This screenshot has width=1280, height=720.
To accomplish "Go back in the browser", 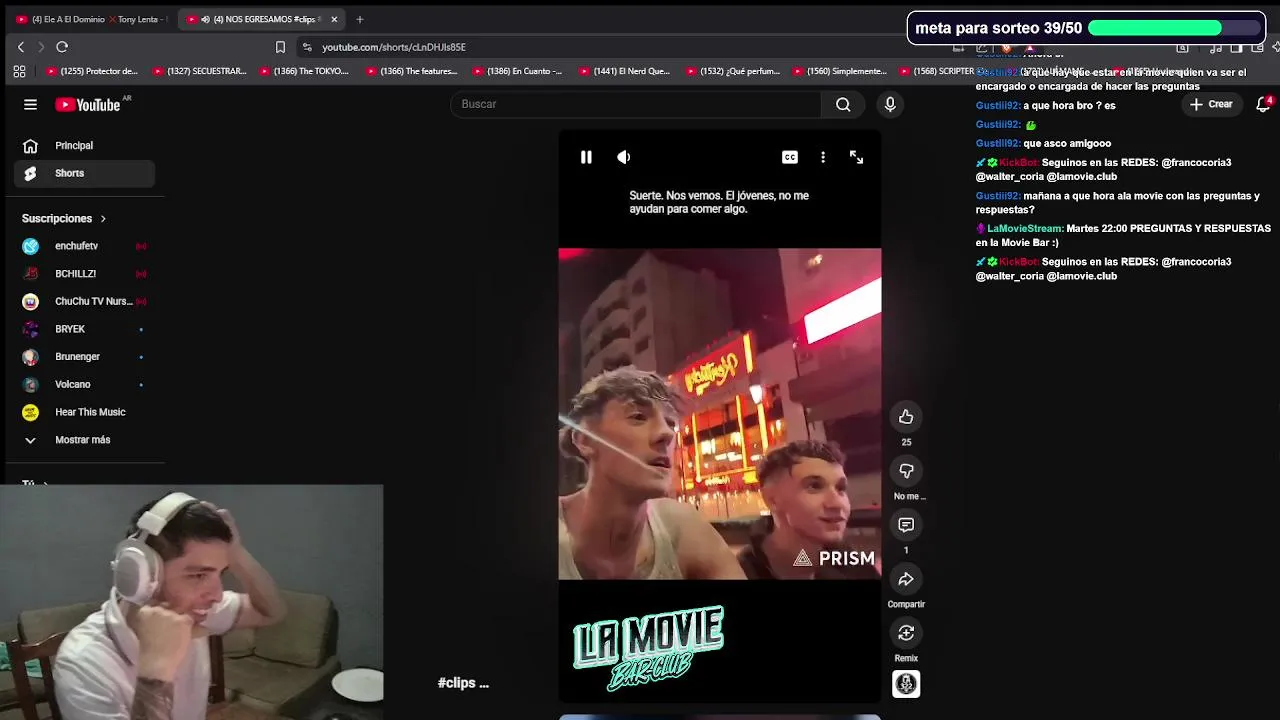I will 21,47.
